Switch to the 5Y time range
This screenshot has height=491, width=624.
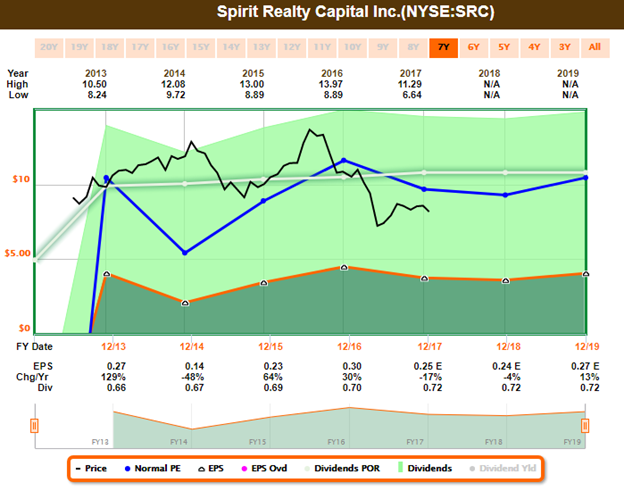(504, 48)
